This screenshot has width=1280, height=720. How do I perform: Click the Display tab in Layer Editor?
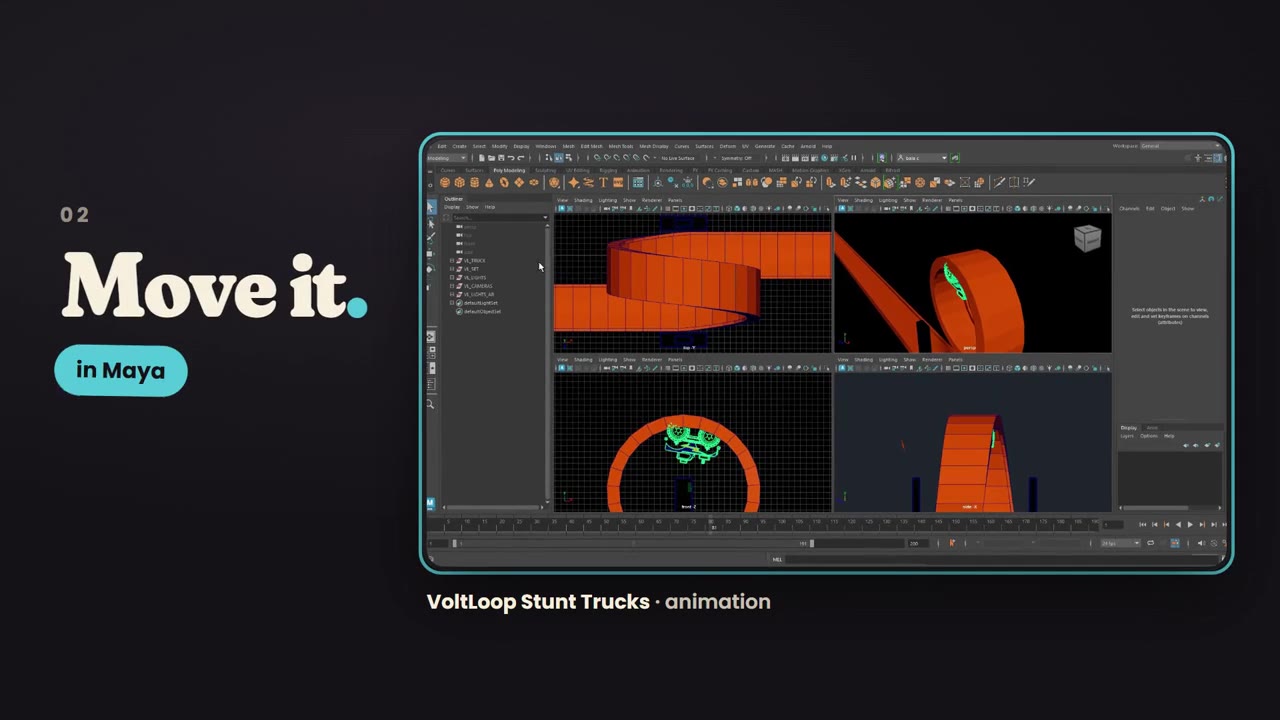coord(1128,427)
